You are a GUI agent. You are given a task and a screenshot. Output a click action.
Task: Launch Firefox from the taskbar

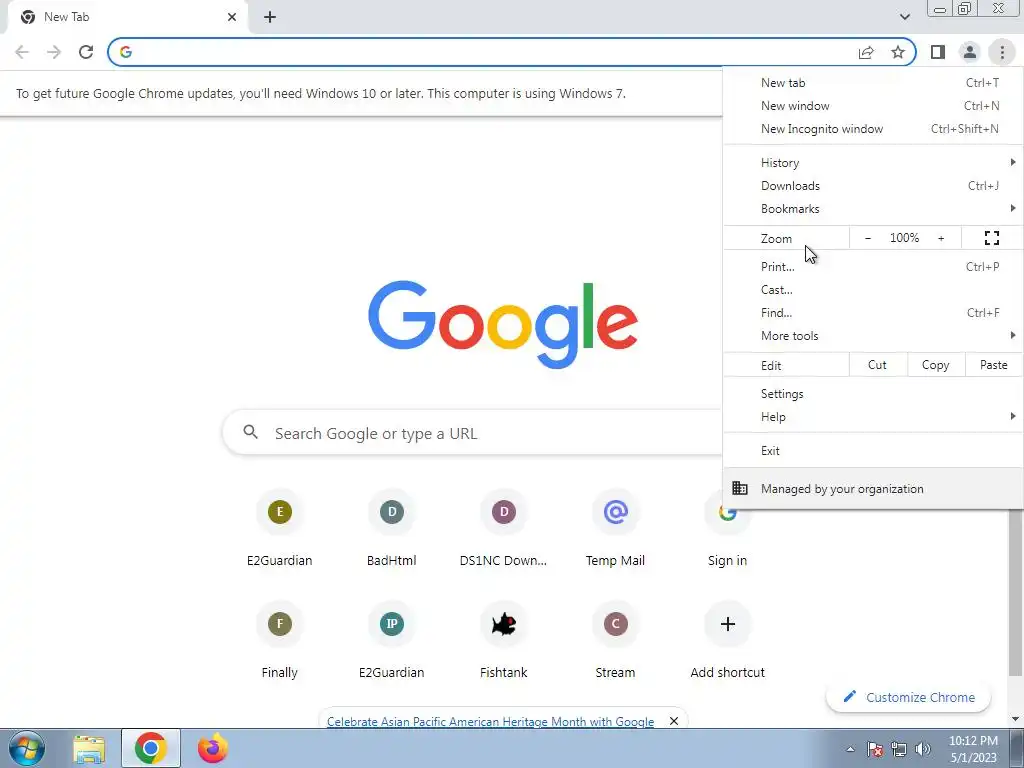(213, 748)
